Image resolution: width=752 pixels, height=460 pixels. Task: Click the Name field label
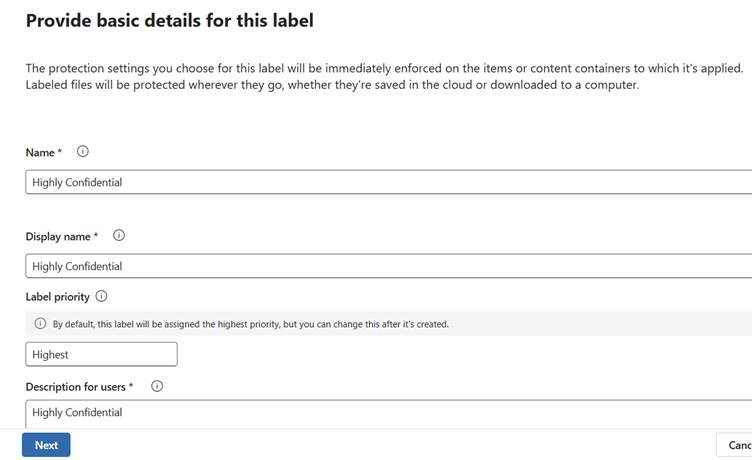pyautogui.click(x=39, y=152)
